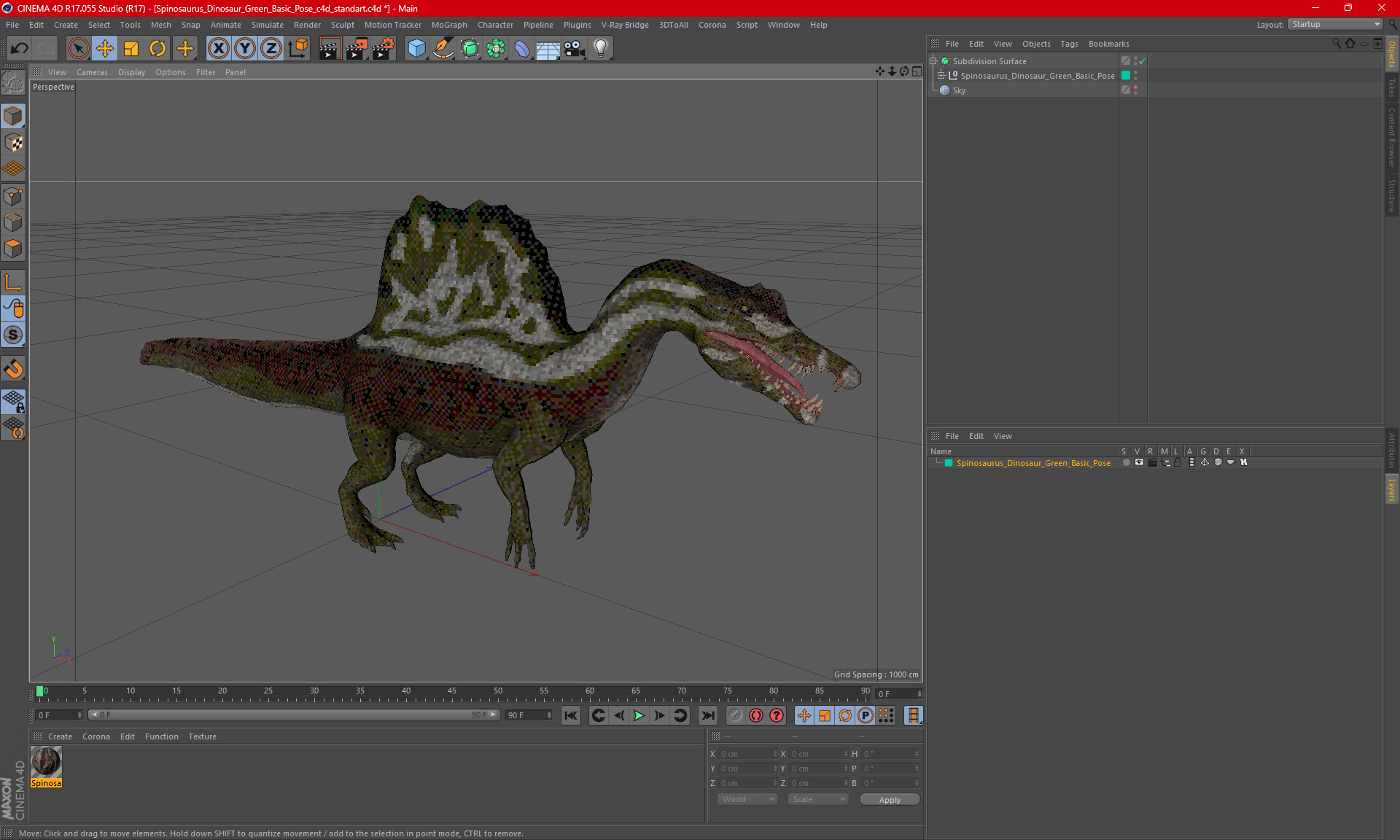Open the Simulate menu
Screen dimensions: 1400x840
tap(268, 25)
